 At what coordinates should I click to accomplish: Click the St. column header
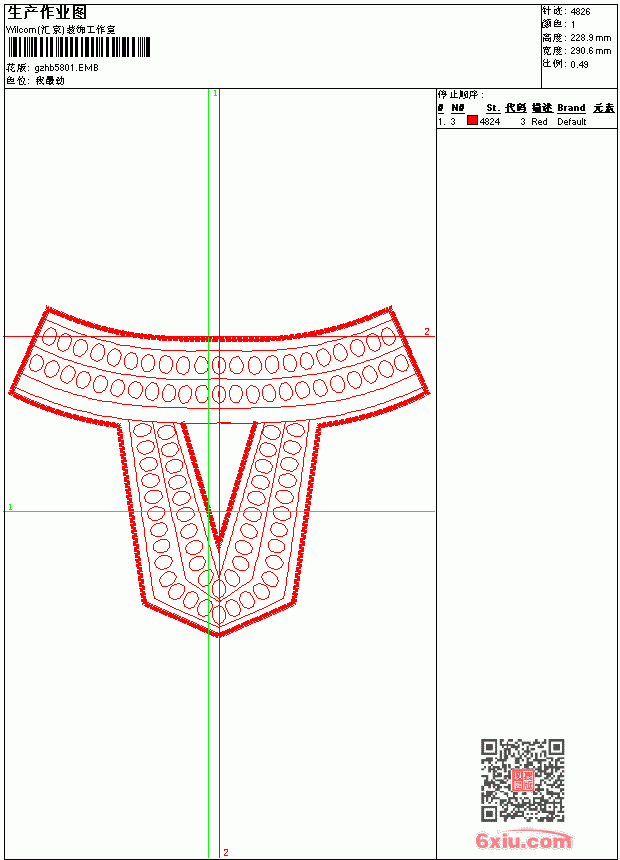[493, 108]
